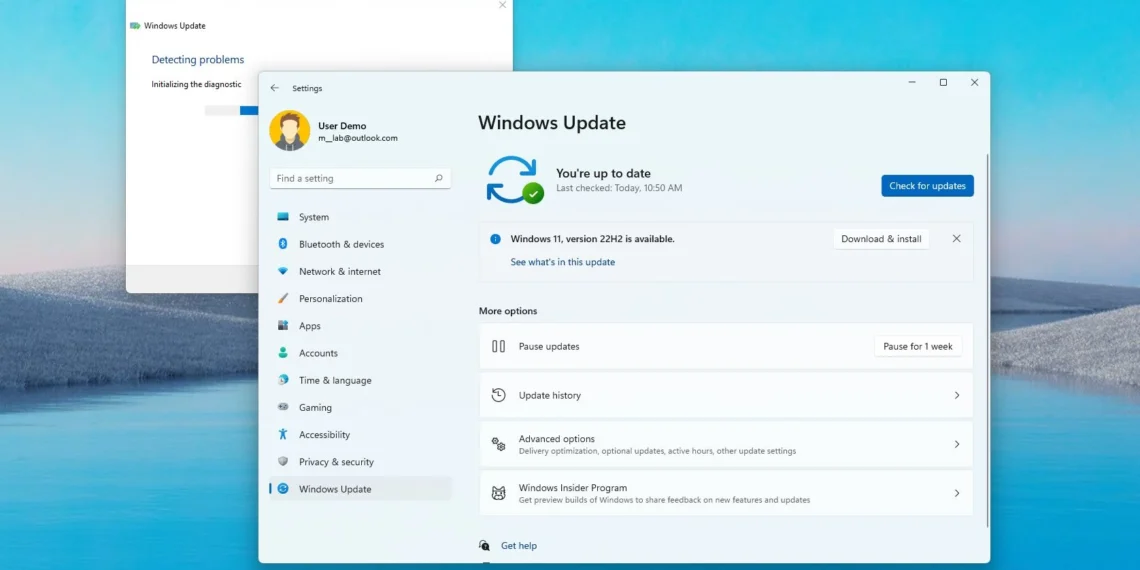Screen dimensions: 1140x570
Task: Click the user avatar picture
Action: [x=289, y=131]
